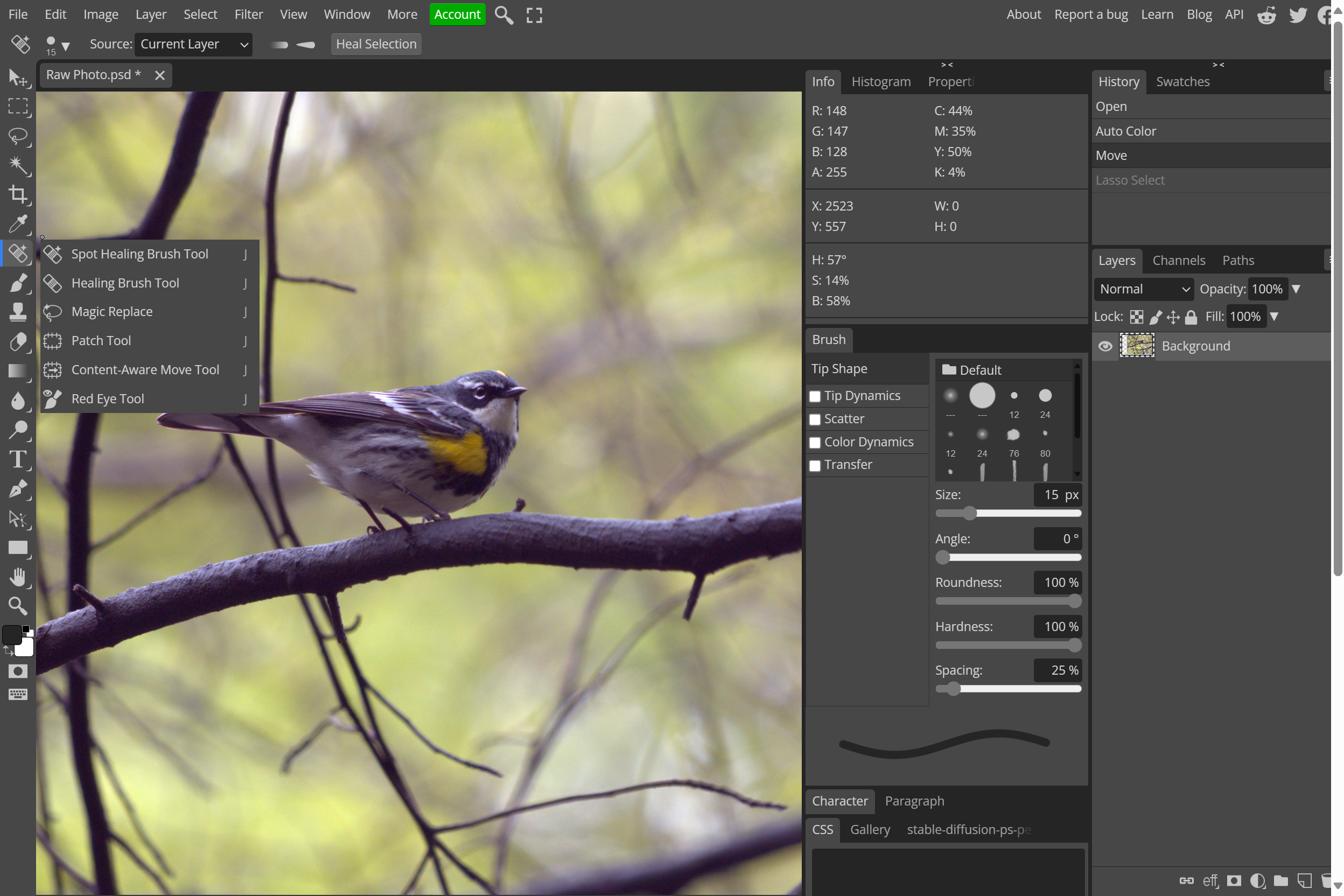Select the Hand tool
This screenshot has width=1344, height=896.
tap(18, 577)
